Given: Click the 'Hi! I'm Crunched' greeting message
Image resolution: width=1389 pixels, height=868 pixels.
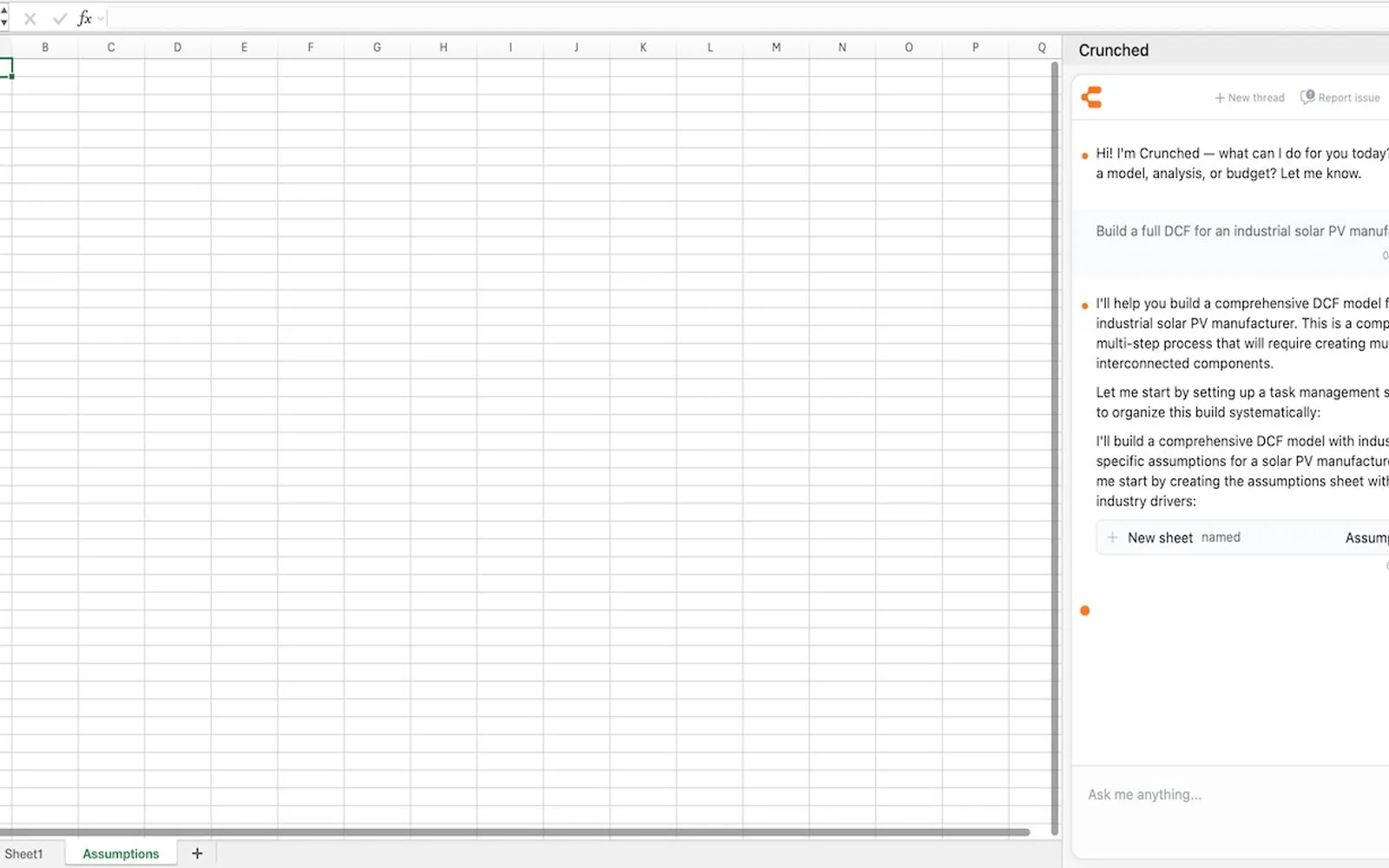Looking at the screenshot, I should [1242, 163].
